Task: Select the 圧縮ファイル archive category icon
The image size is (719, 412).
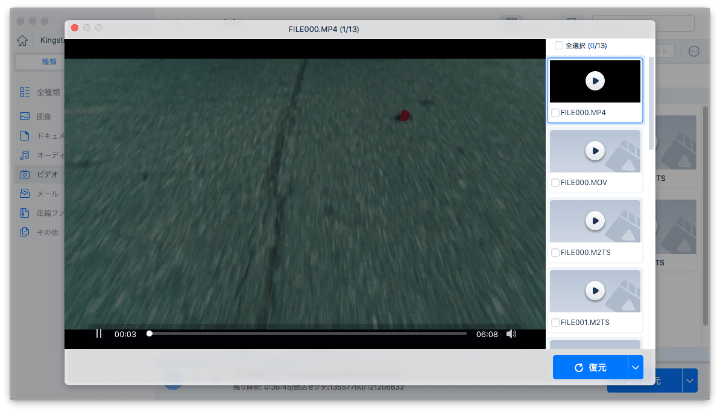Action: [x=25, y=213]
